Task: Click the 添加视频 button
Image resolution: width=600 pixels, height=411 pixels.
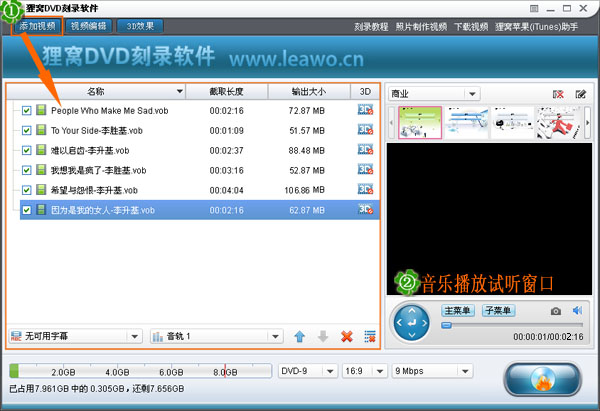Action: click(38, 26)
